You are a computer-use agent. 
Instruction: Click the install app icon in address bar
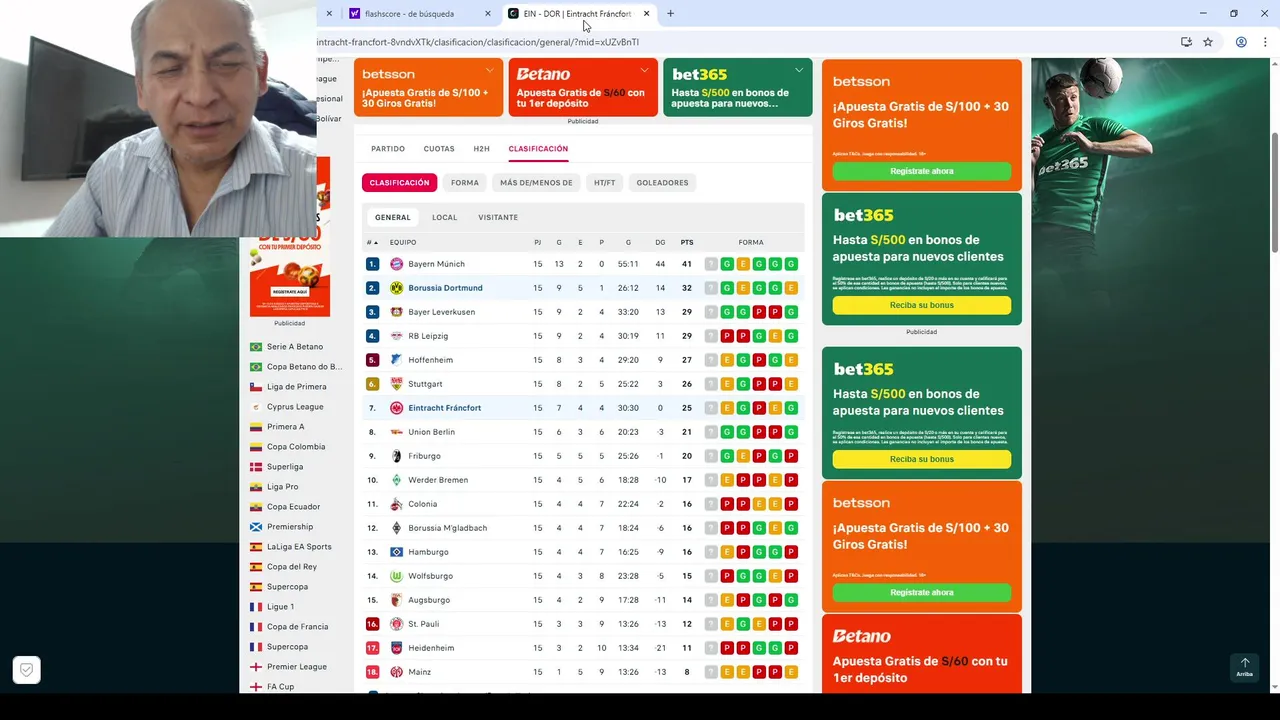pos(1186,42)
